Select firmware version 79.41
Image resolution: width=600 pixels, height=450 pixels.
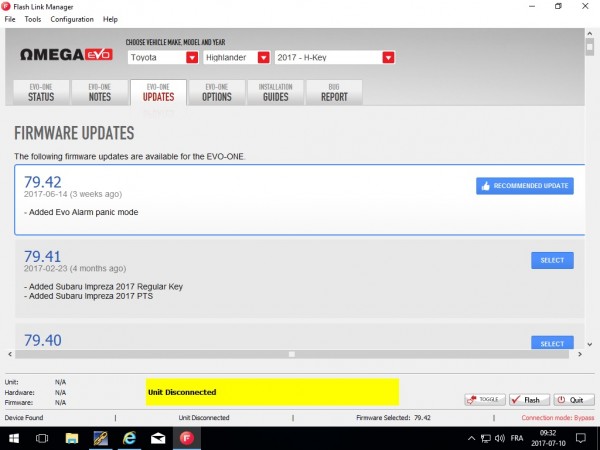click(x=552, y=260)
